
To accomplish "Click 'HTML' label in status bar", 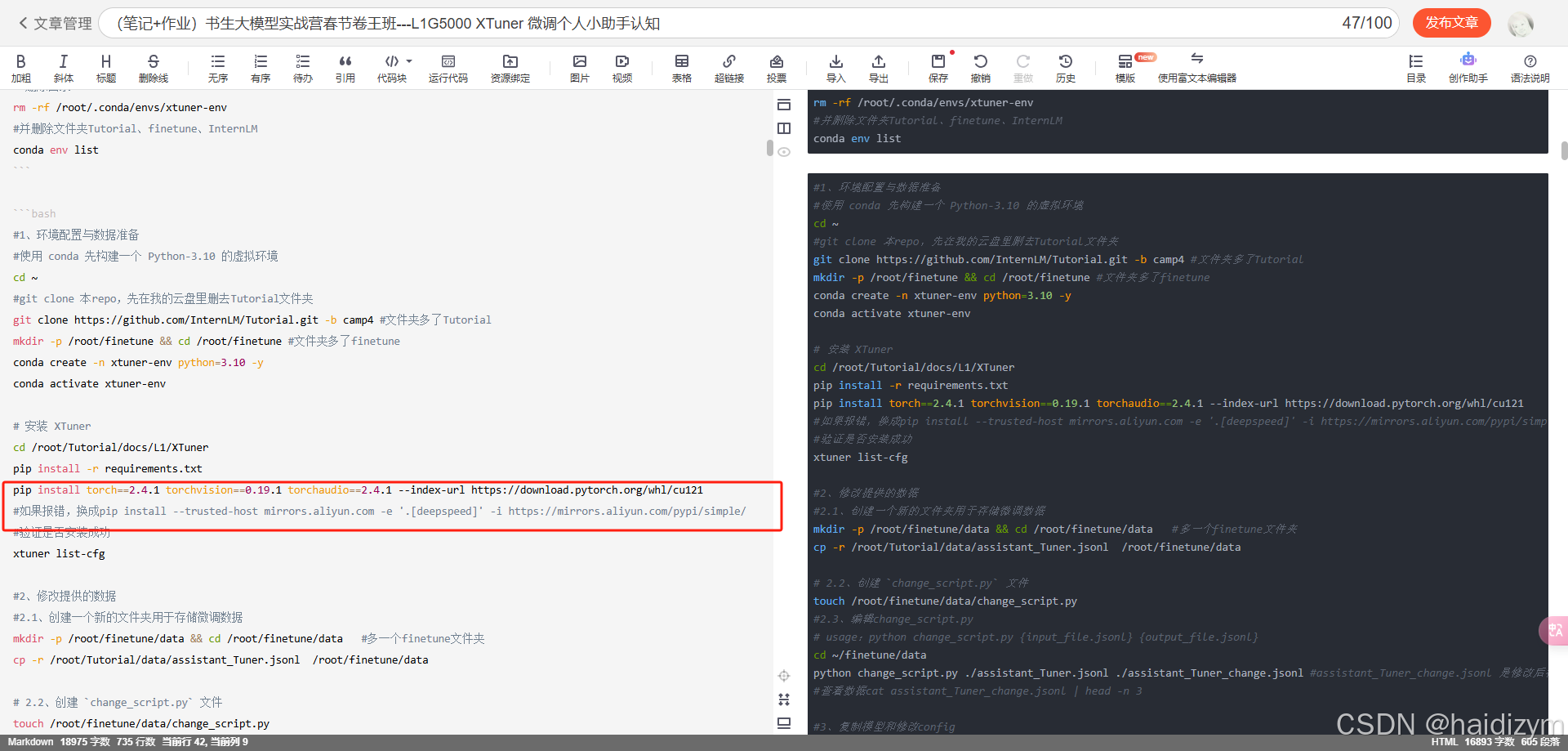I will click(1444, 742).
